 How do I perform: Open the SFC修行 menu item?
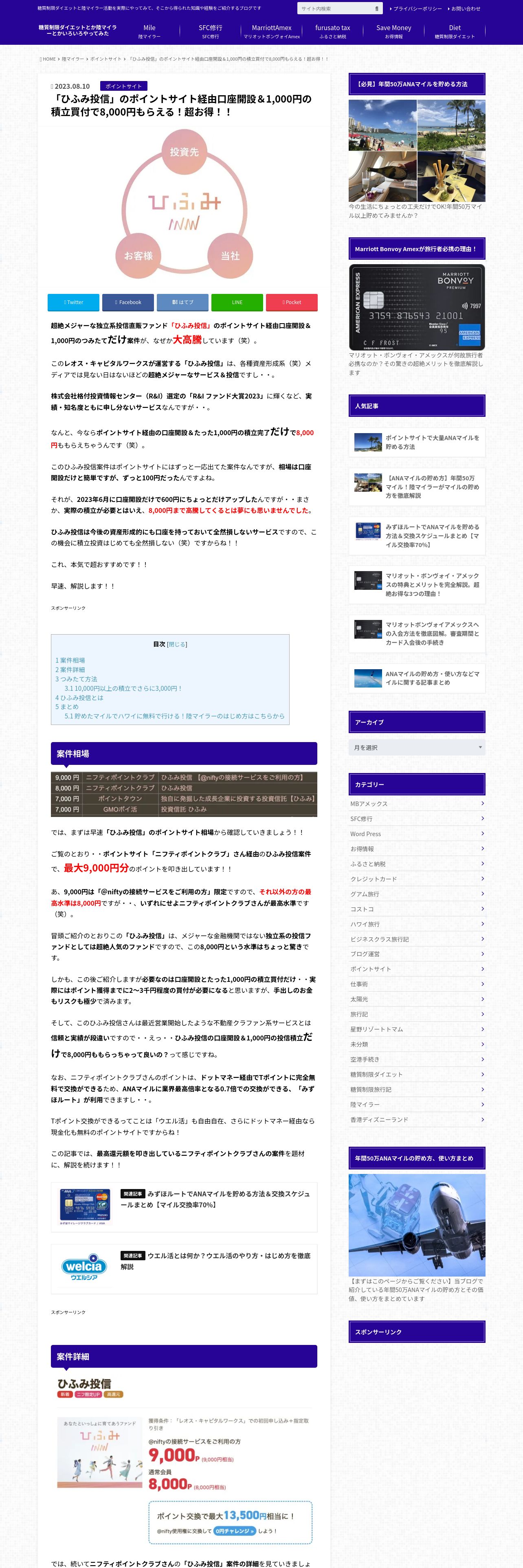211,32
